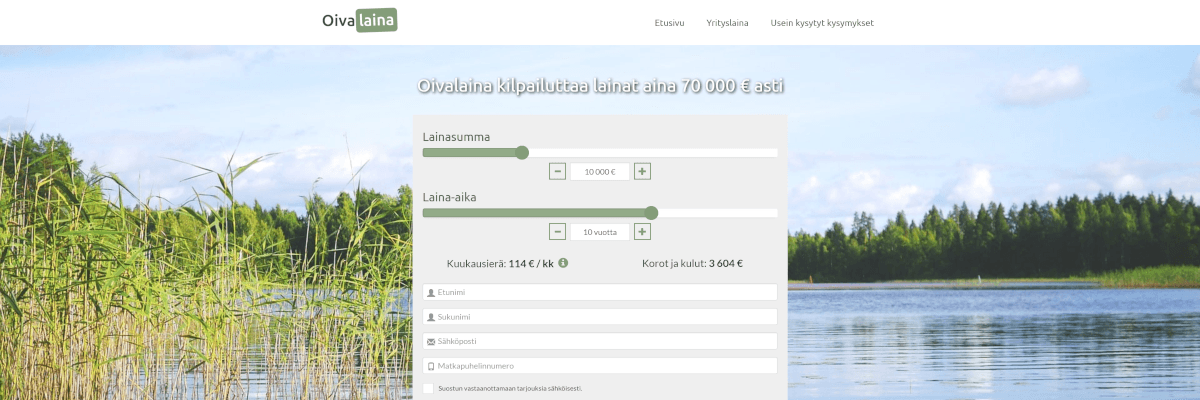Focus the Sukunimi input field
Viewport: 1200px width, 400px height.
(x=600, y=316)
